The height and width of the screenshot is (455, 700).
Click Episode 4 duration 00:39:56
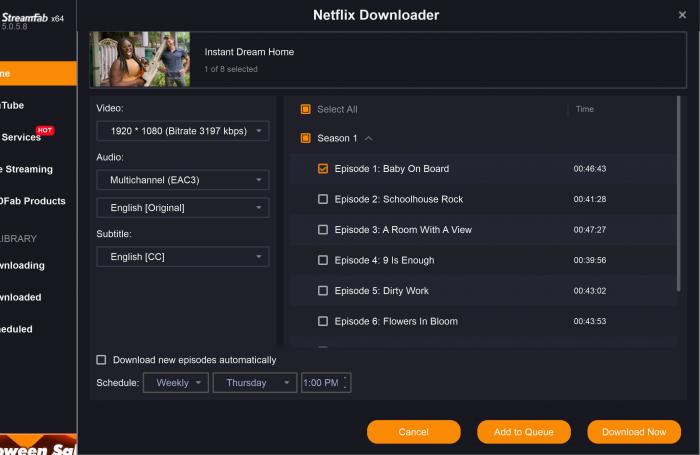click(x=590, y=260)
